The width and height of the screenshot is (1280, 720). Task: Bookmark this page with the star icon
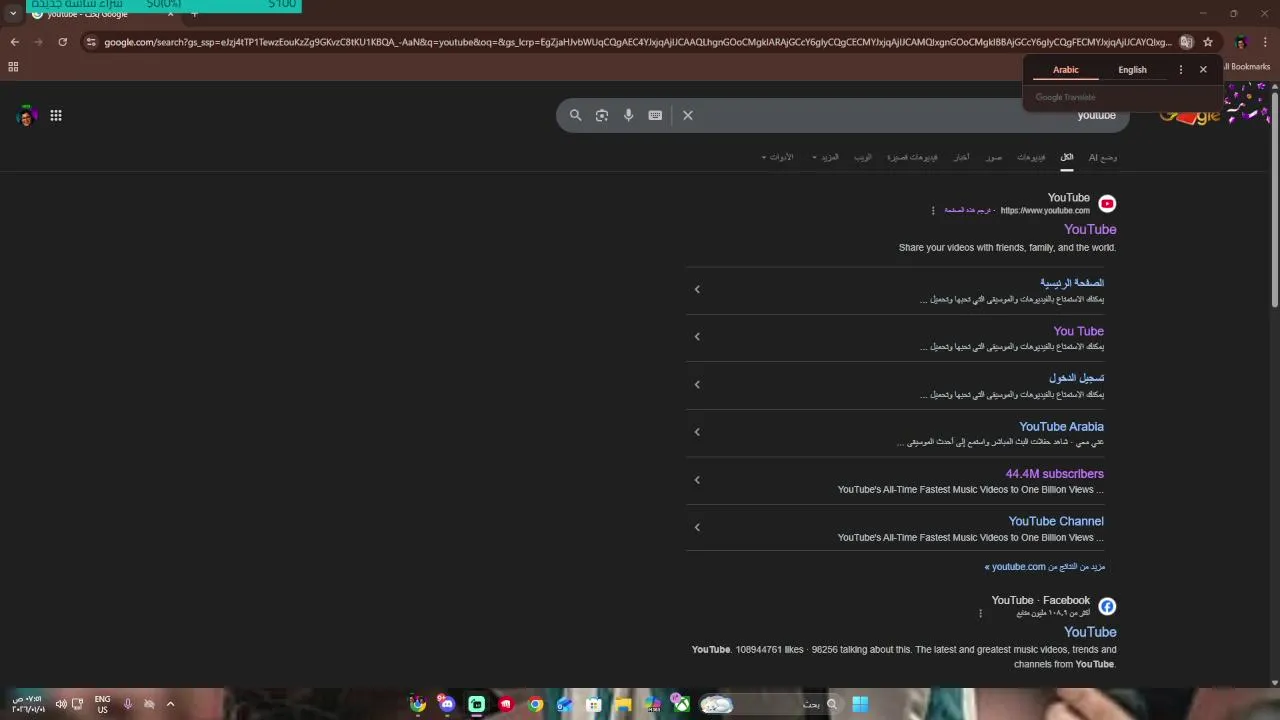(1208, 42)
